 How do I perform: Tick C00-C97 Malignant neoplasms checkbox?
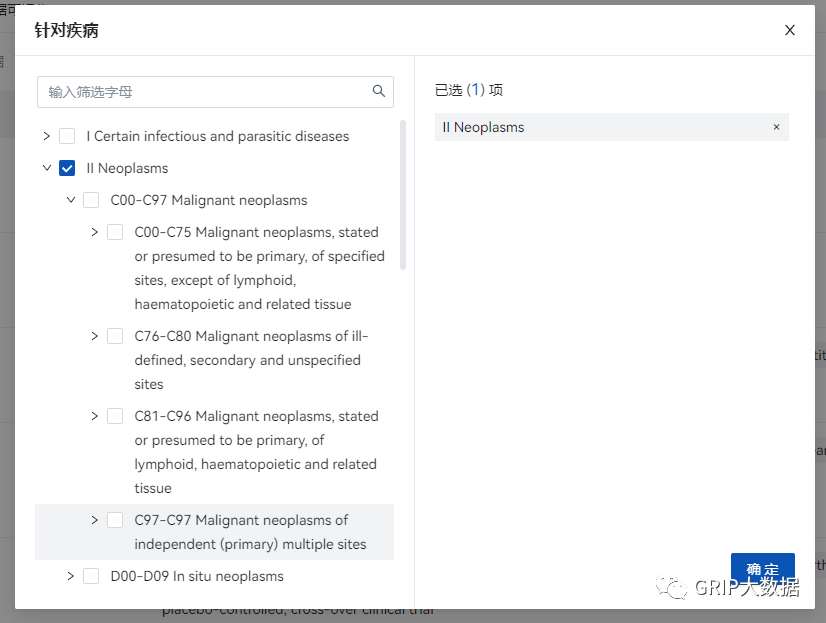coord(91,200)
